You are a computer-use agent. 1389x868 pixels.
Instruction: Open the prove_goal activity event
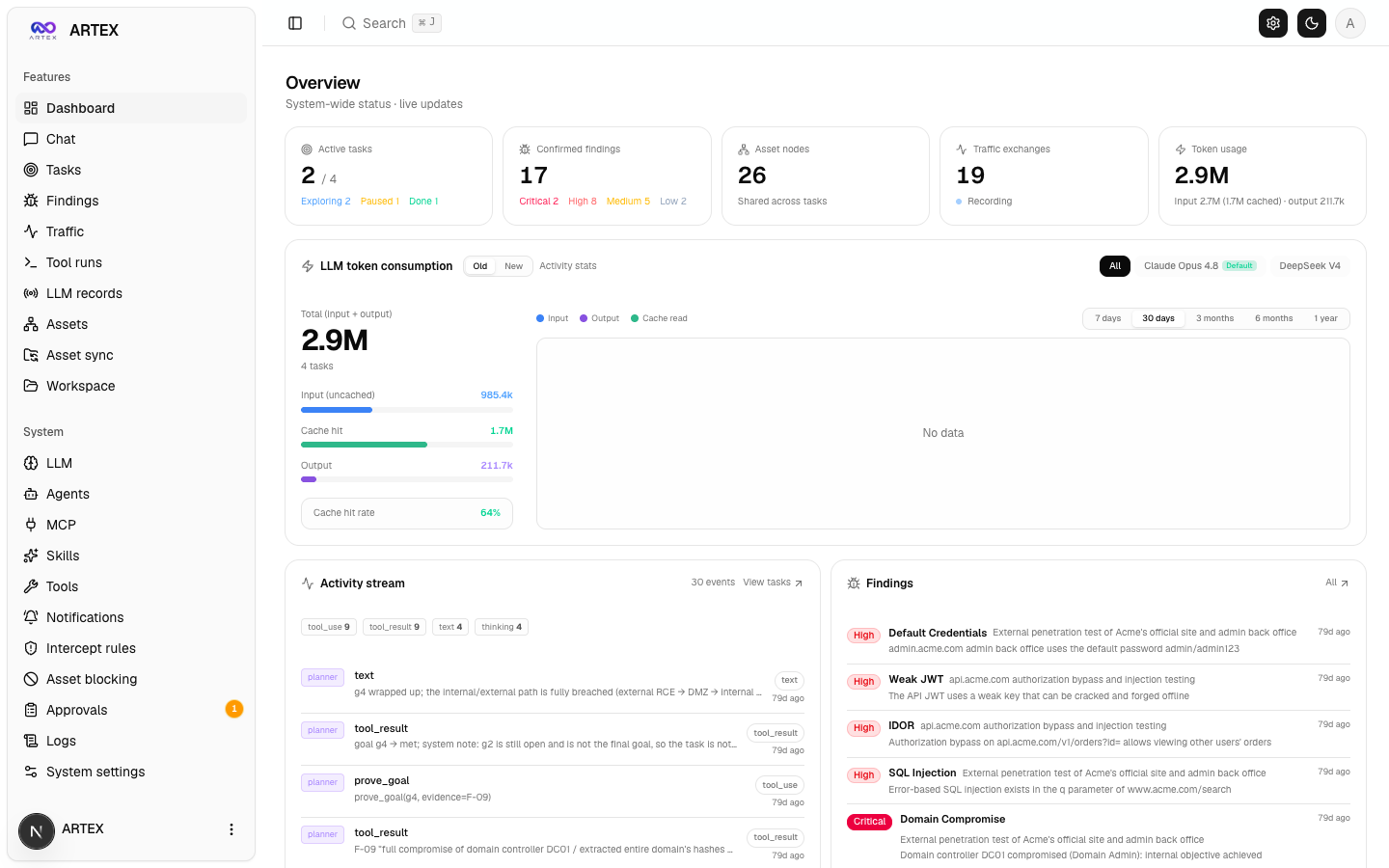tap(552, 791)
